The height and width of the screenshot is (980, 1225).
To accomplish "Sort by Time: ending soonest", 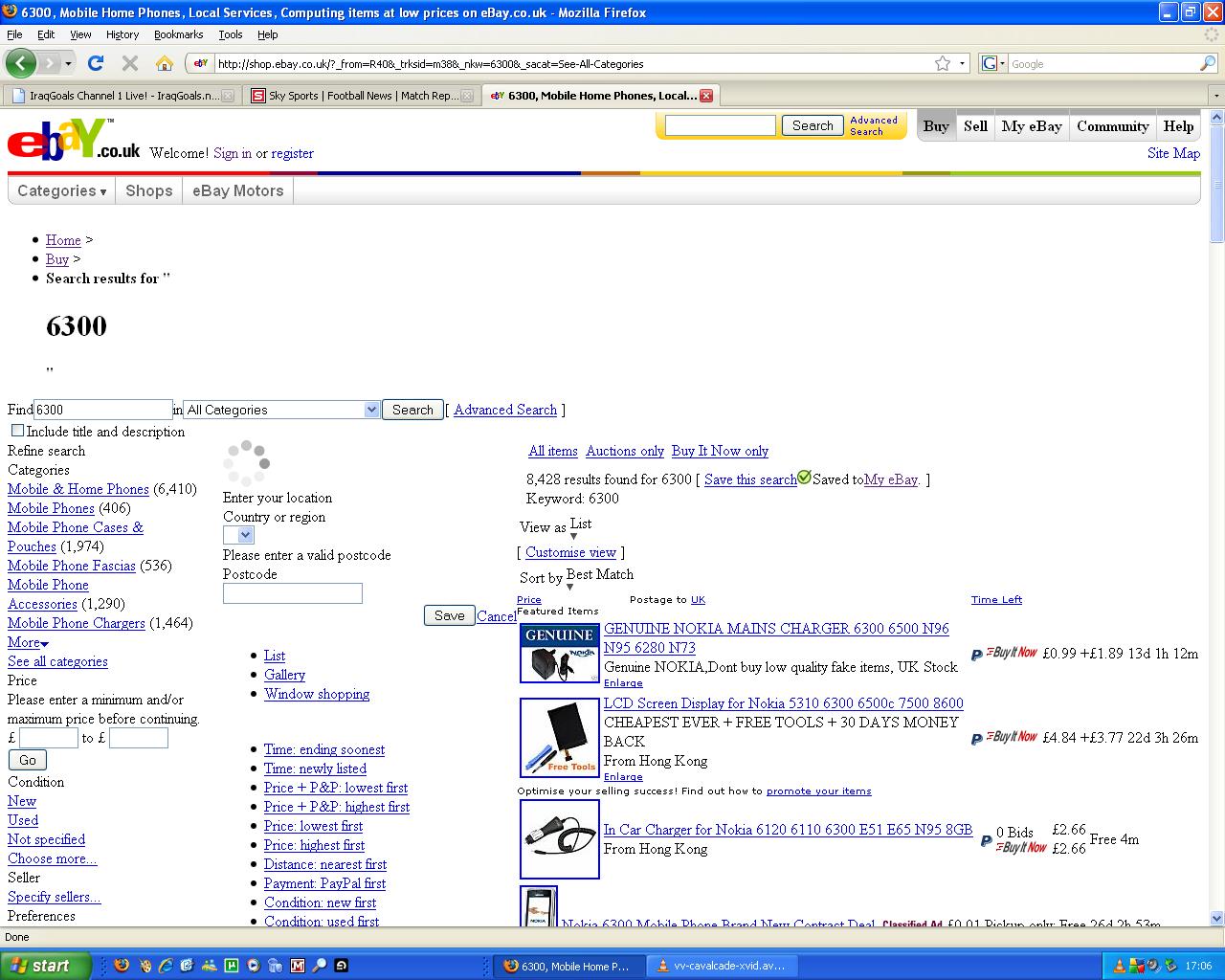I will 324,749.
